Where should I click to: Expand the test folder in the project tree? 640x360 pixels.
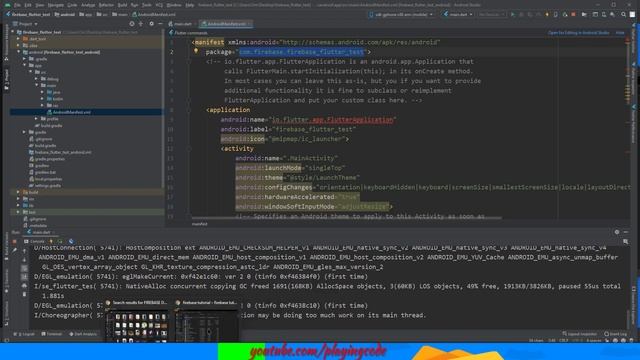(x=18, y=212)
